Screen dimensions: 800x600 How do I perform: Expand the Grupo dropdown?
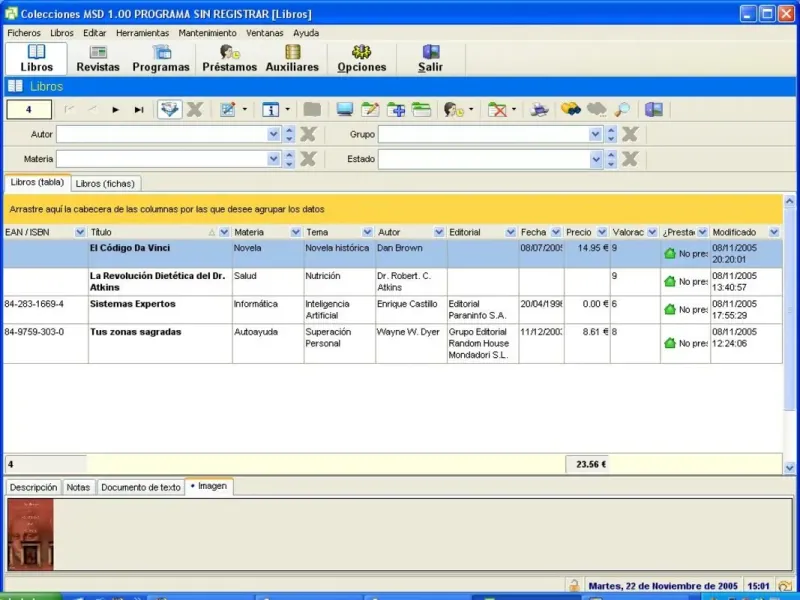596,134
